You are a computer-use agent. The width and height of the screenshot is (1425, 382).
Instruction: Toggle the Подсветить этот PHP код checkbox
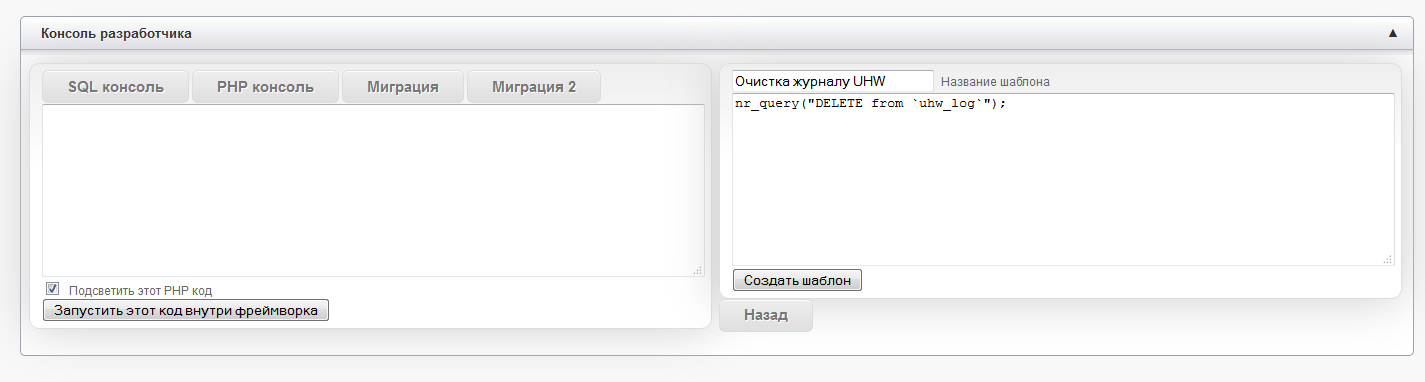53,289
